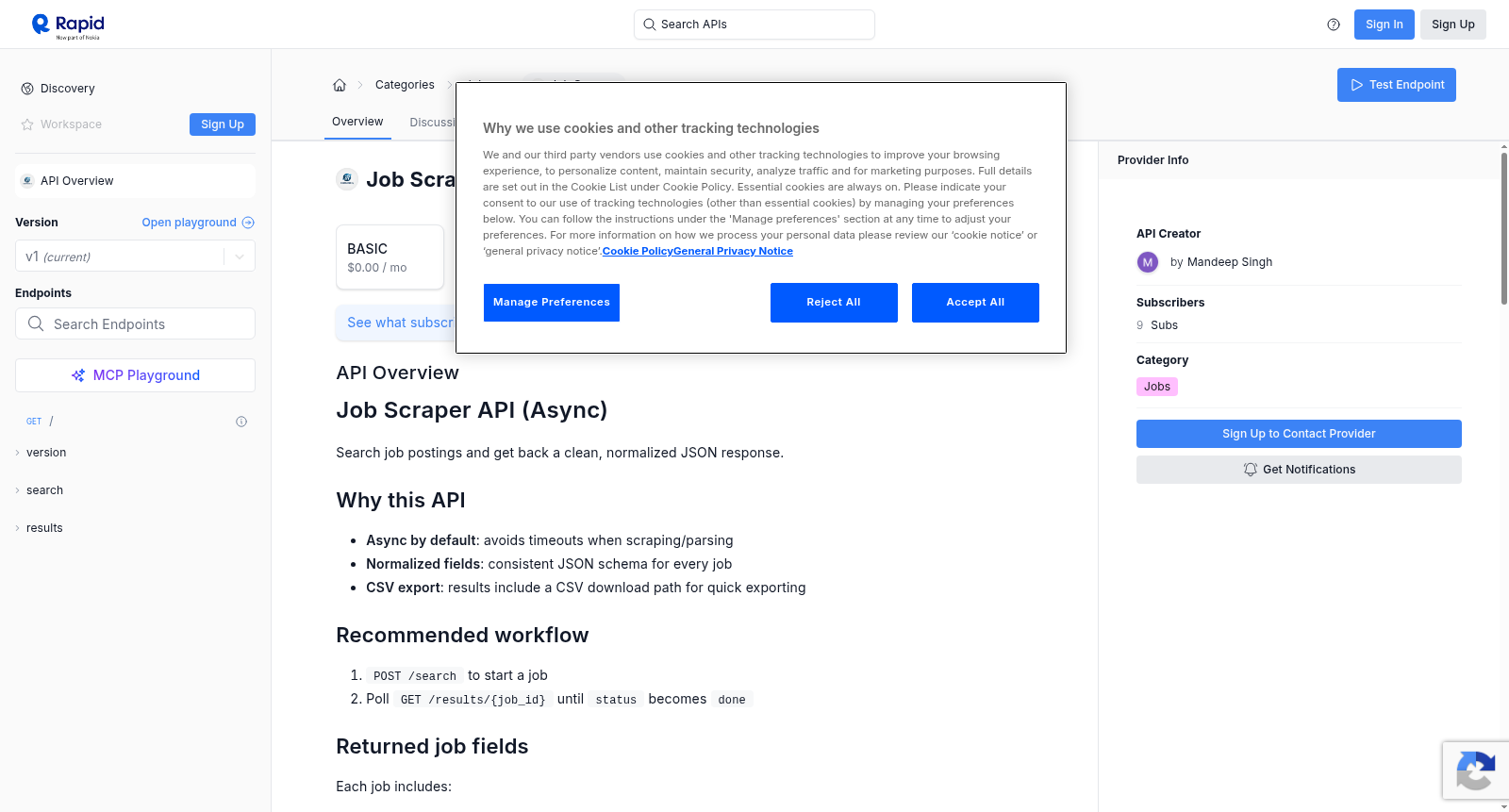Click Get Notifications button

click(x=1299, y=470)
